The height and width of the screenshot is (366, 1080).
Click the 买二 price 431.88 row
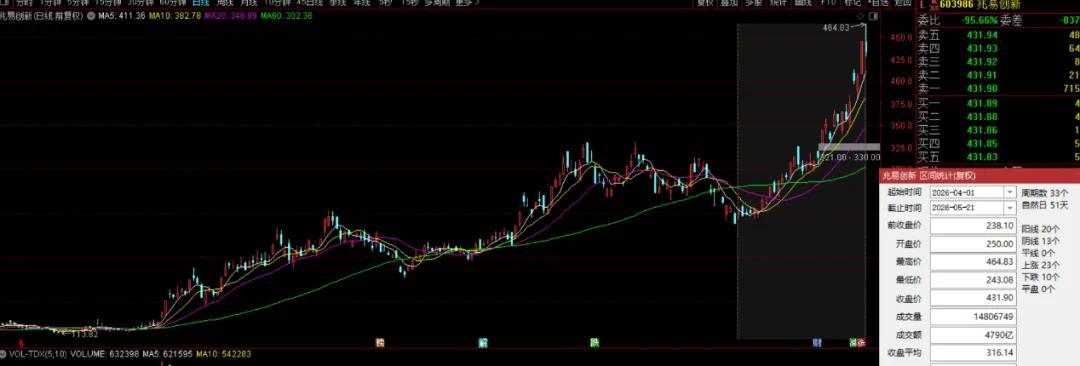coord(998,116)
